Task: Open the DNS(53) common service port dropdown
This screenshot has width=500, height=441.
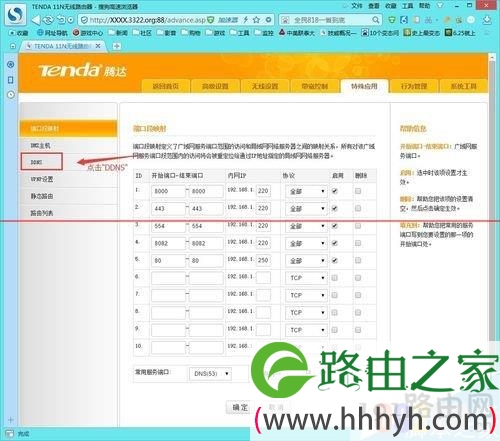Action: pyautogui.click(x=210, y=374)
